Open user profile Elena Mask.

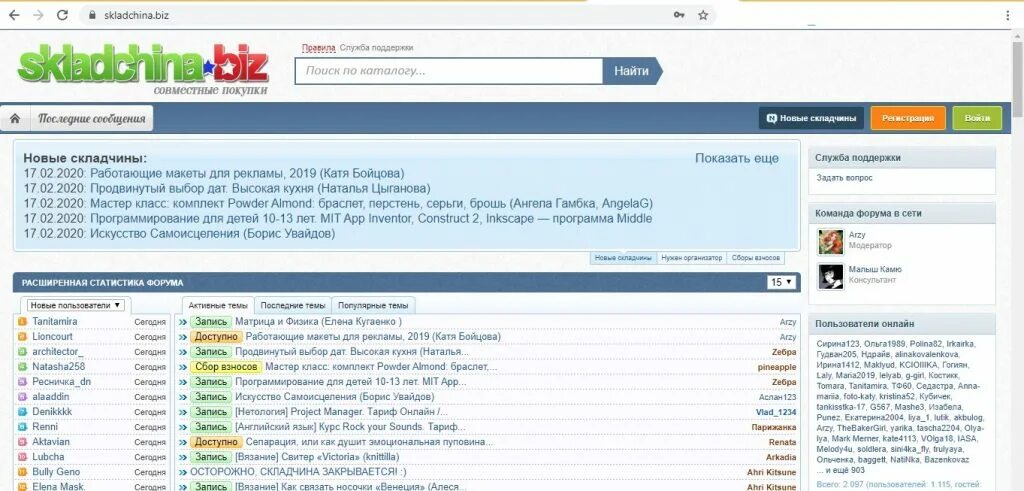pyautogui.click(x=59, y=486)
